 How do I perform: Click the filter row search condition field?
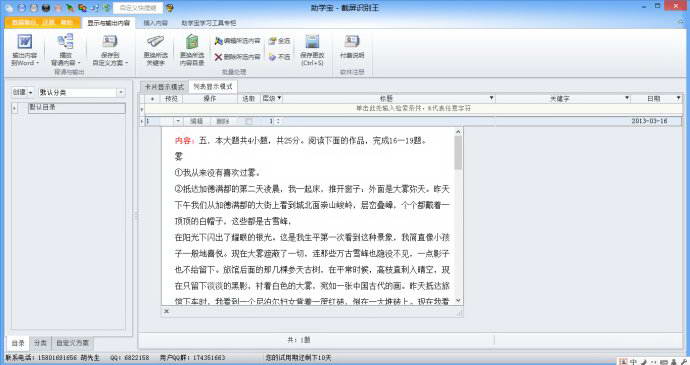coord(413,108)
